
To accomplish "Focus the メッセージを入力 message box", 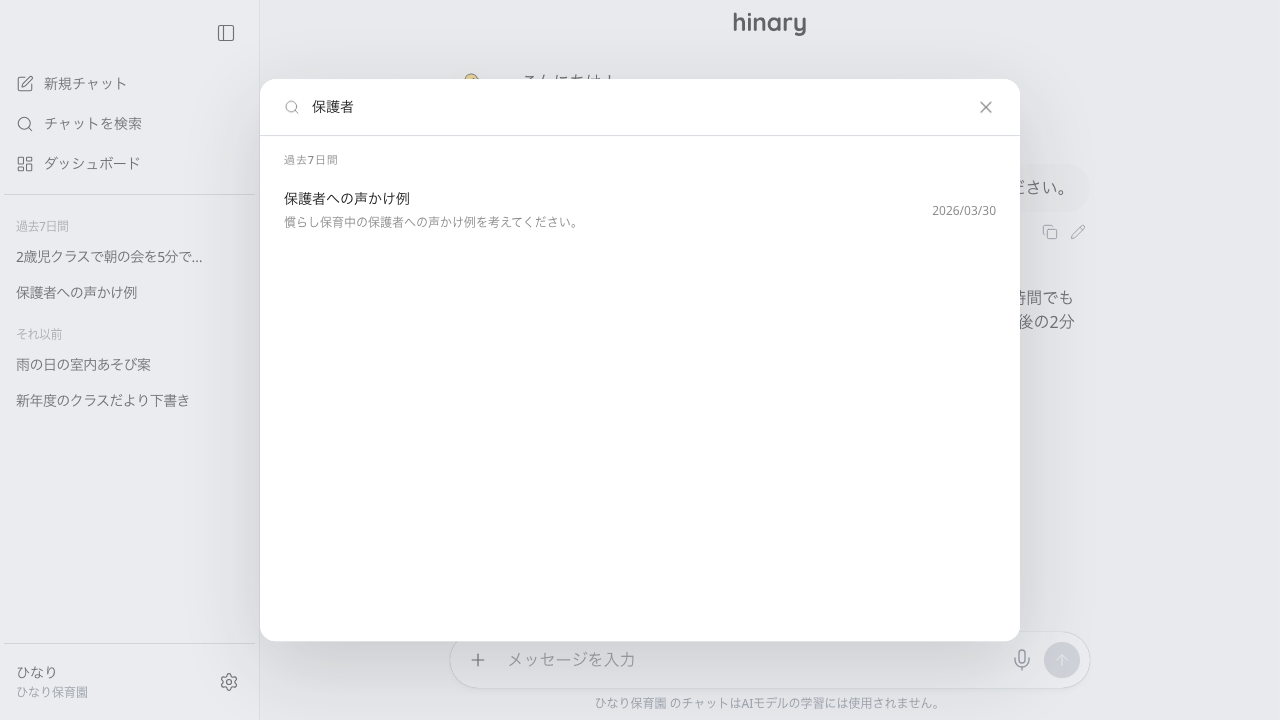I will coord(752,660).
